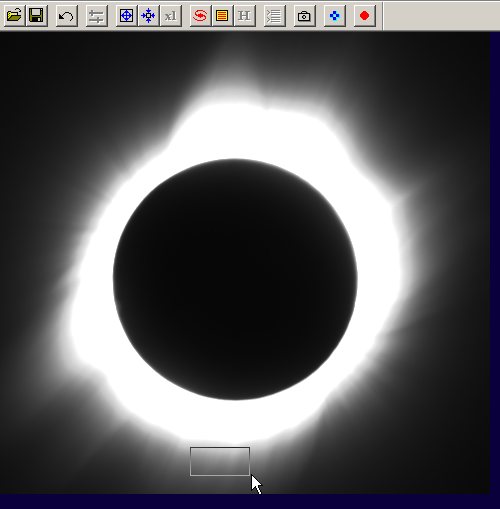
Task: Click the blue dots cross icon
Action: (334, 15)
